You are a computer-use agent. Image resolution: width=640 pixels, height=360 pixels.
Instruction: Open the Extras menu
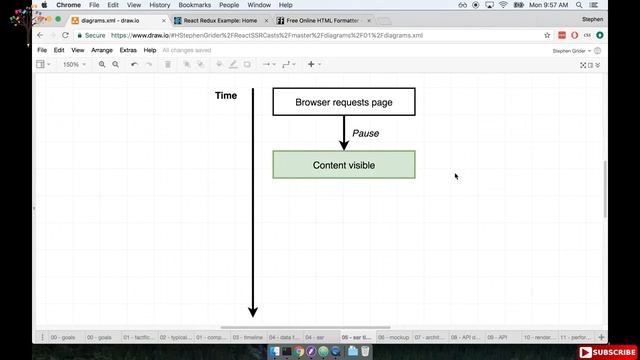[128, 50]
